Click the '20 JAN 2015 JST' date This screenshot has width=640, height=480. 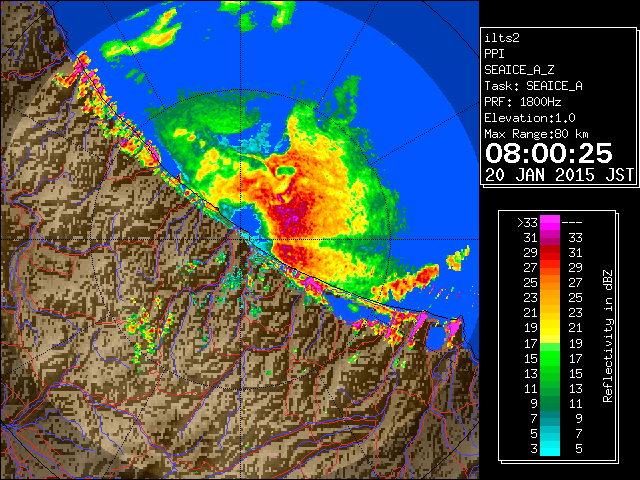click(x=559, y=175)
